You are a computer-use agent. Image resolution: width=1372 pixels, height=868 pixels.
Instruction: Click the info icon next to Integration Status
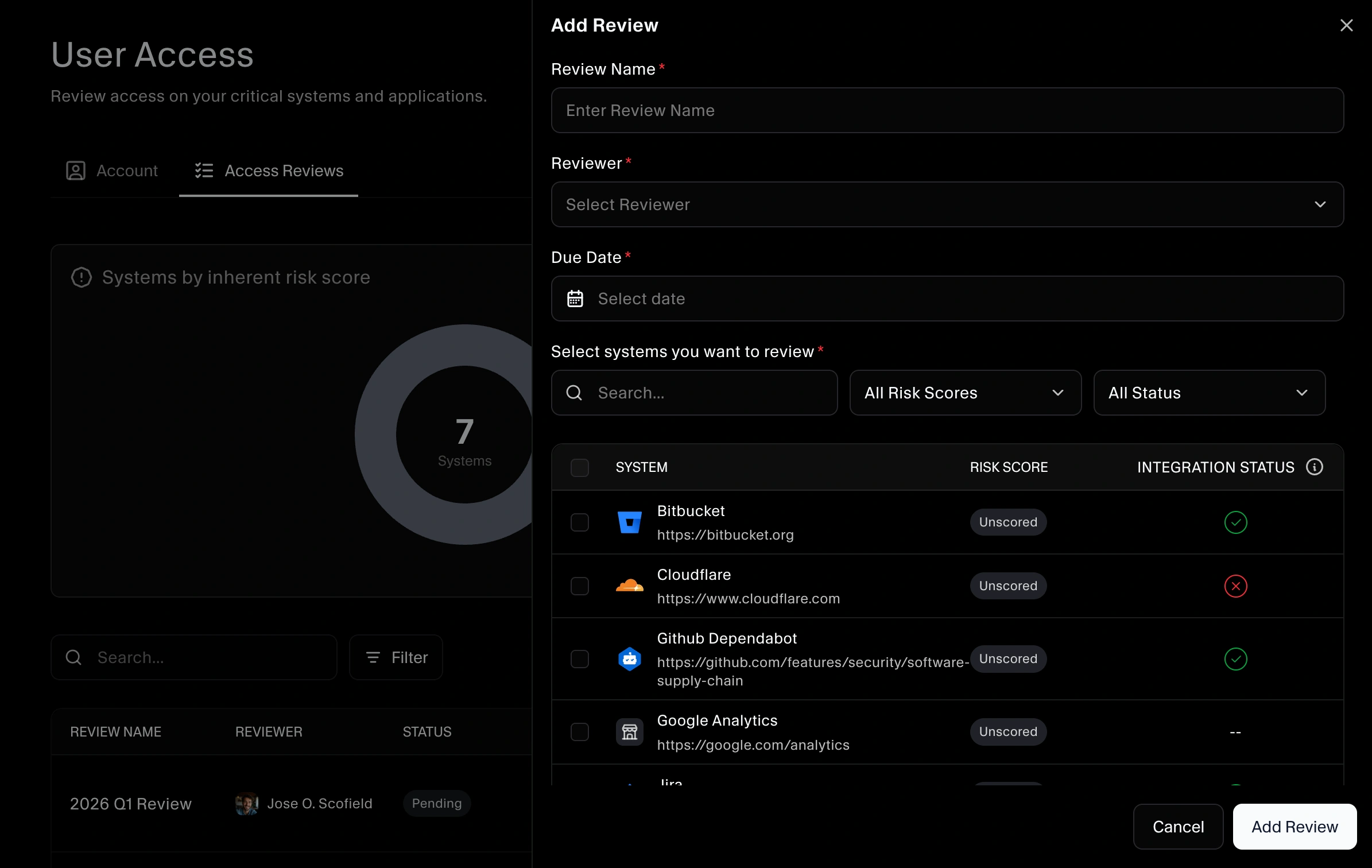click(1314, 467)
